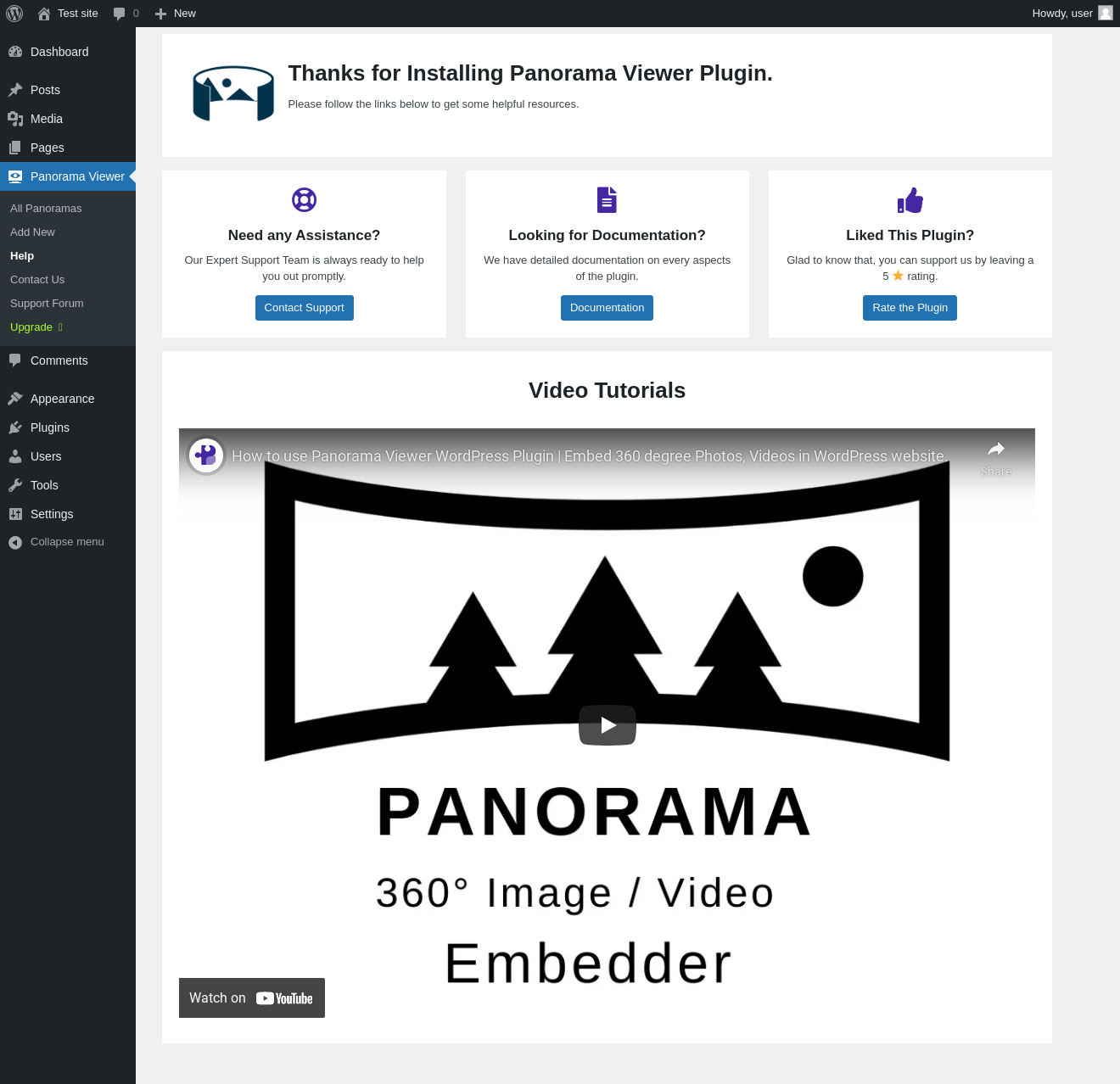Select Help submenu item
Screen dimensions: 1120x1084
[22, 256]
